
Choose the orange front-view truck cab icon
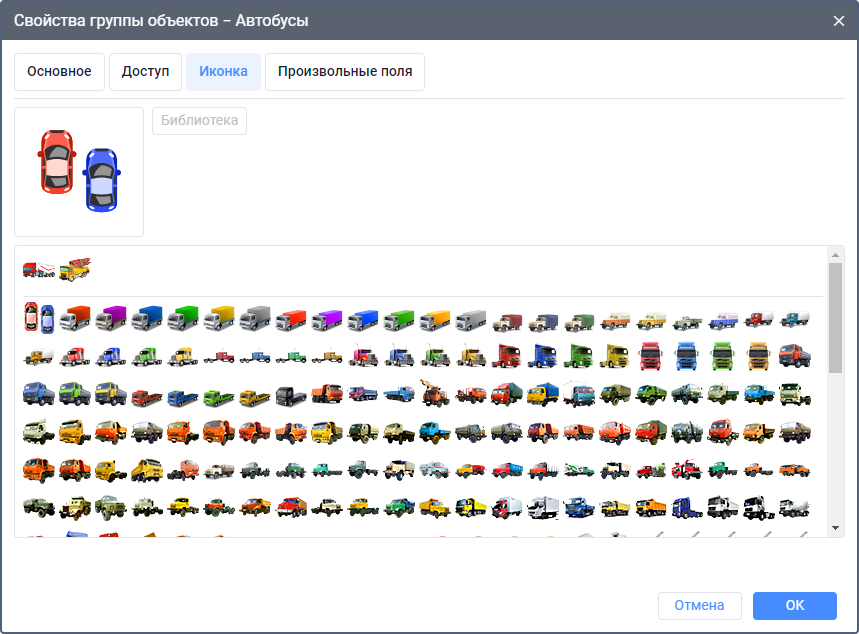click(759, 356)
